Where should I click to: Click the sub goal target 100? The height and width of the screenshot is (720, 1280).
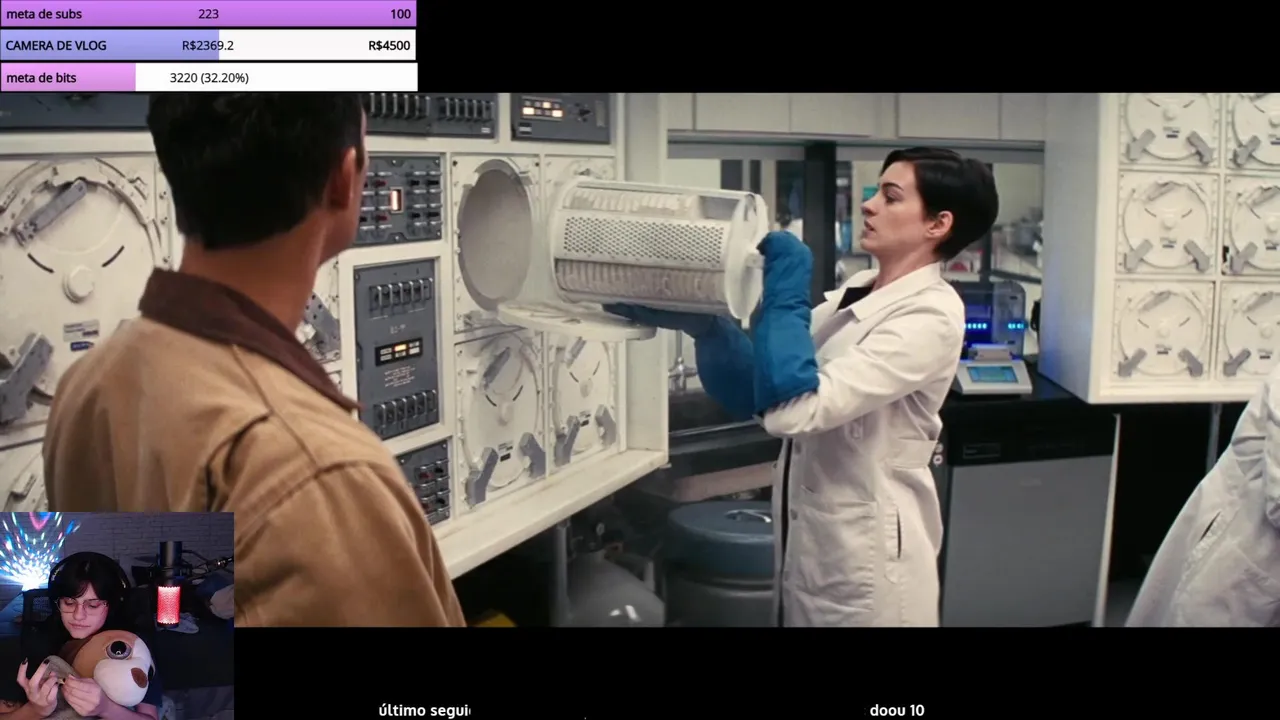coord(400,14)
